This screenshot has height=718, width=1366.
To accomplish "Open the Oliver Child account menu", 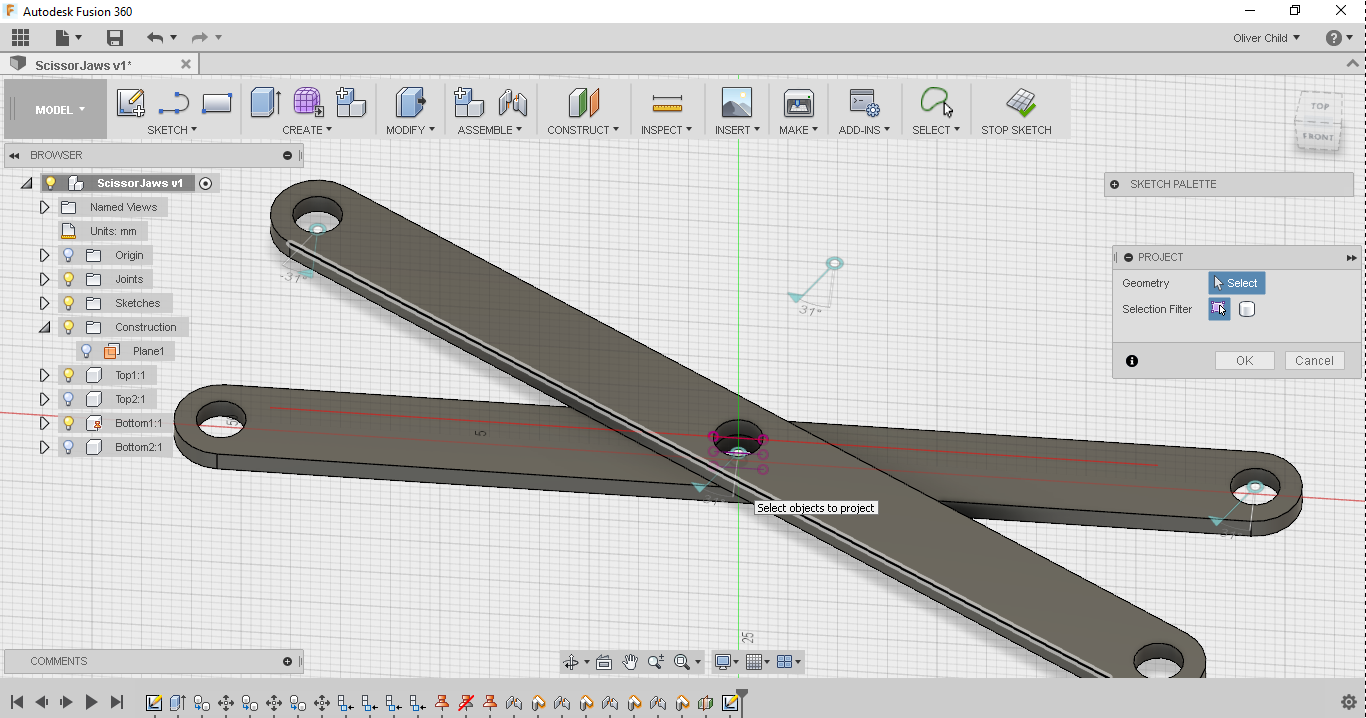I will click(1266, 38).
